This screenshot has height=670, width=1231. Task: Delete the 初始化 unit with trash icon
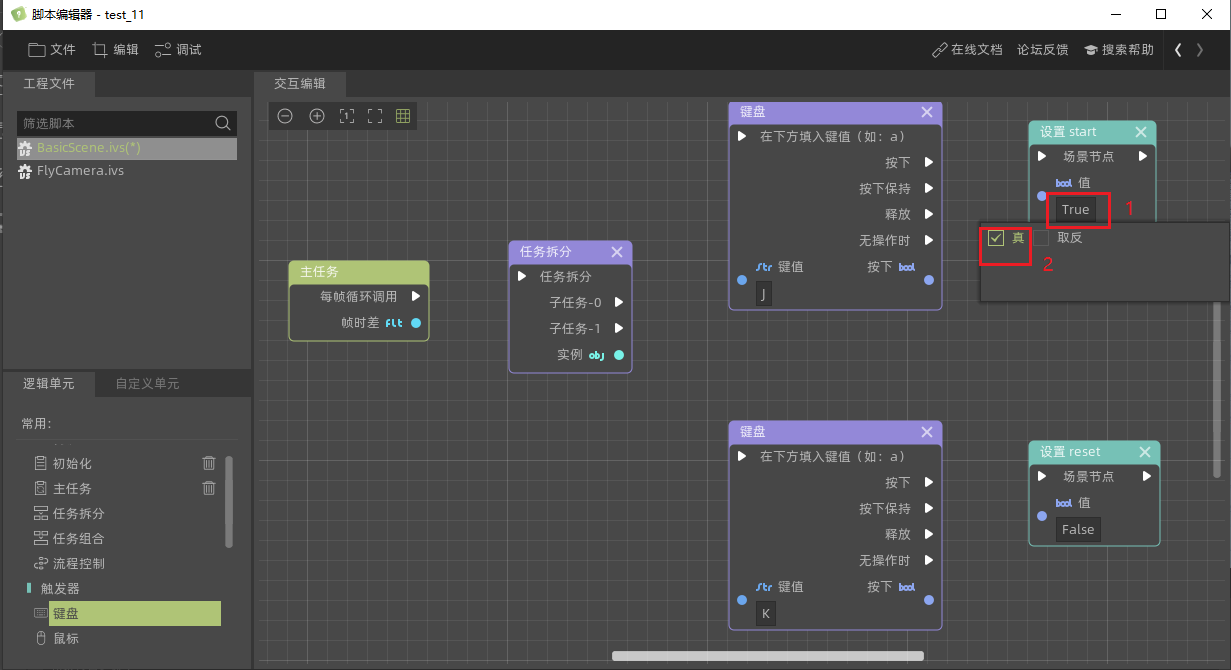(x=209, y=463)
